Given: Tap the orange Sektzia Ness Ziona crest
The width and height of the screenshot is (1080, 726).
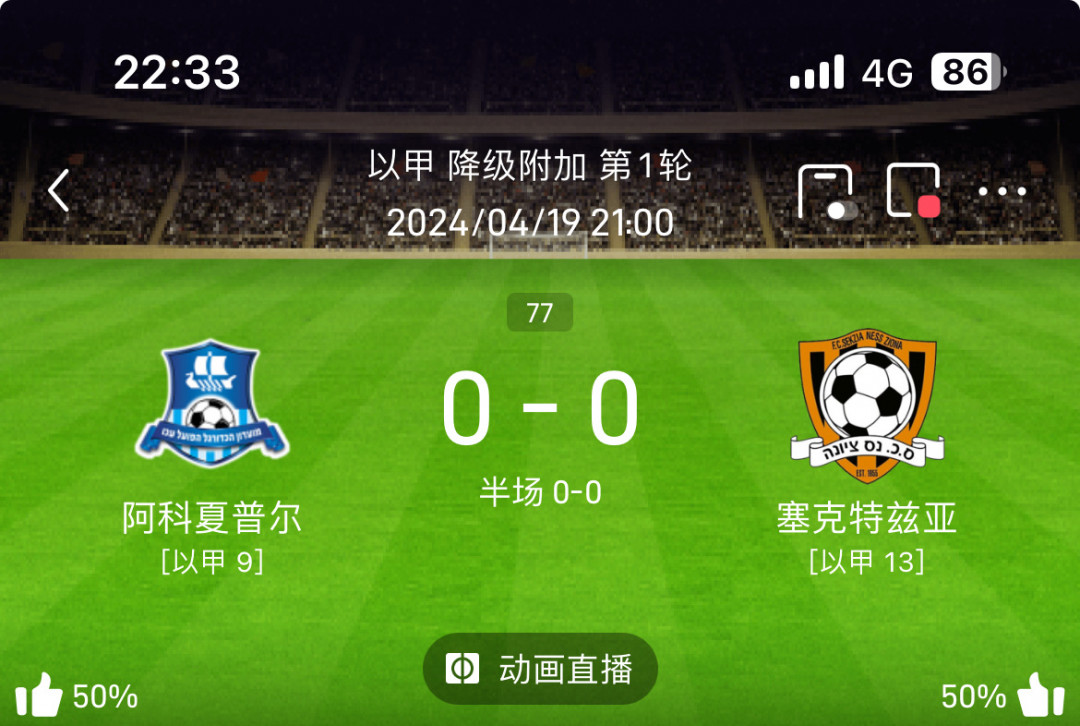Looking at the screenshot, I should point(867,405).
